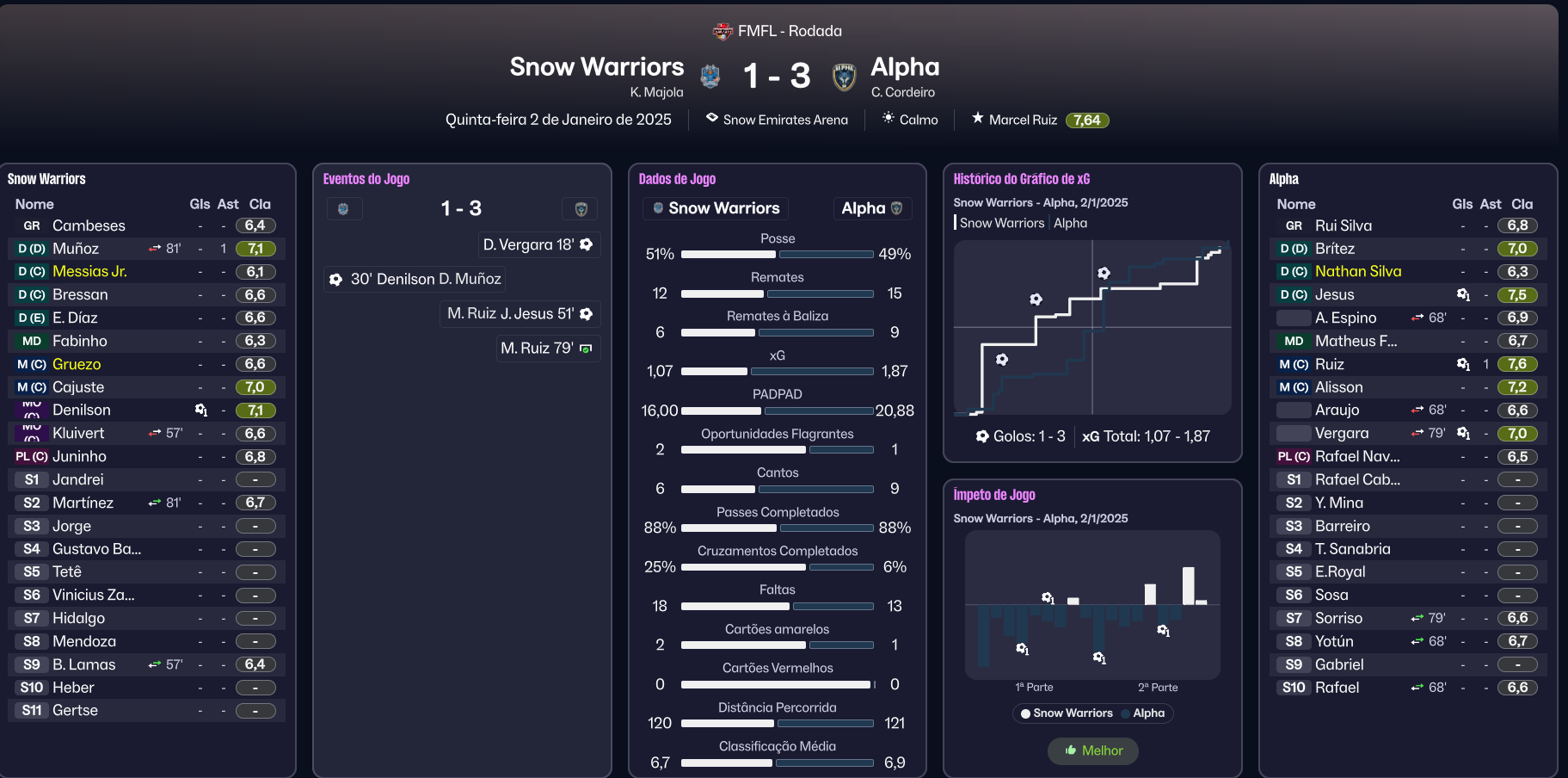
Task: Click the goal ball icon beside 30' Denilson
Action: pos(335,279)
